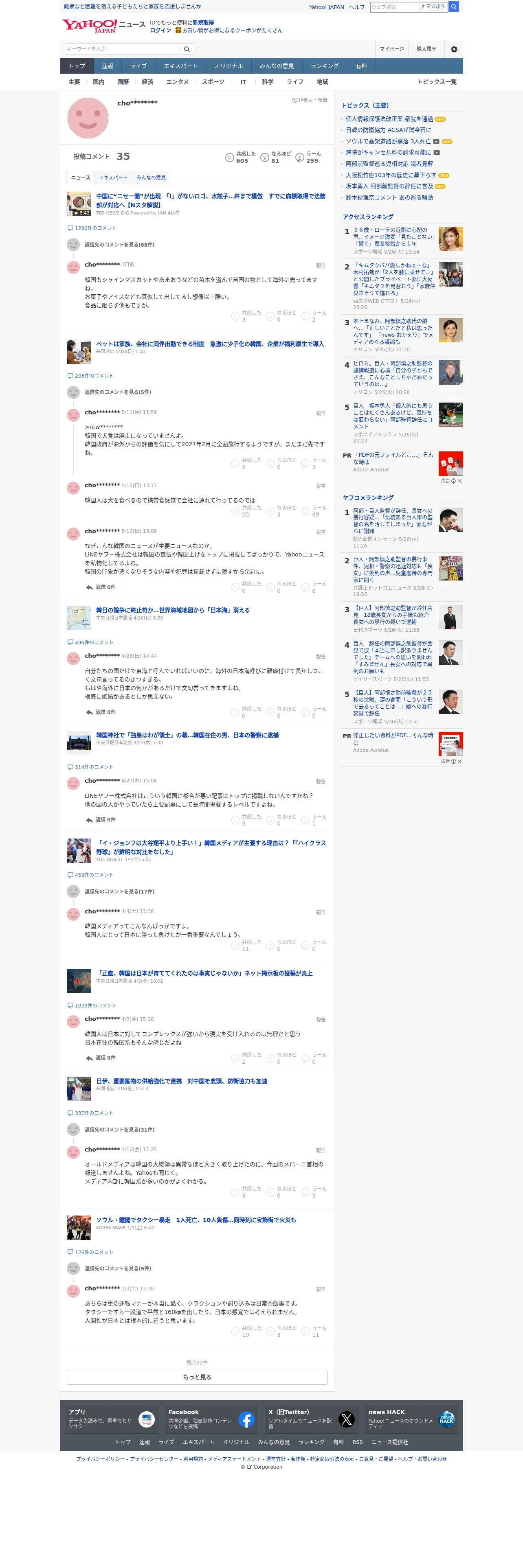
Task: Open the ランキング navigation tab
Action: [x=325, y=66]
